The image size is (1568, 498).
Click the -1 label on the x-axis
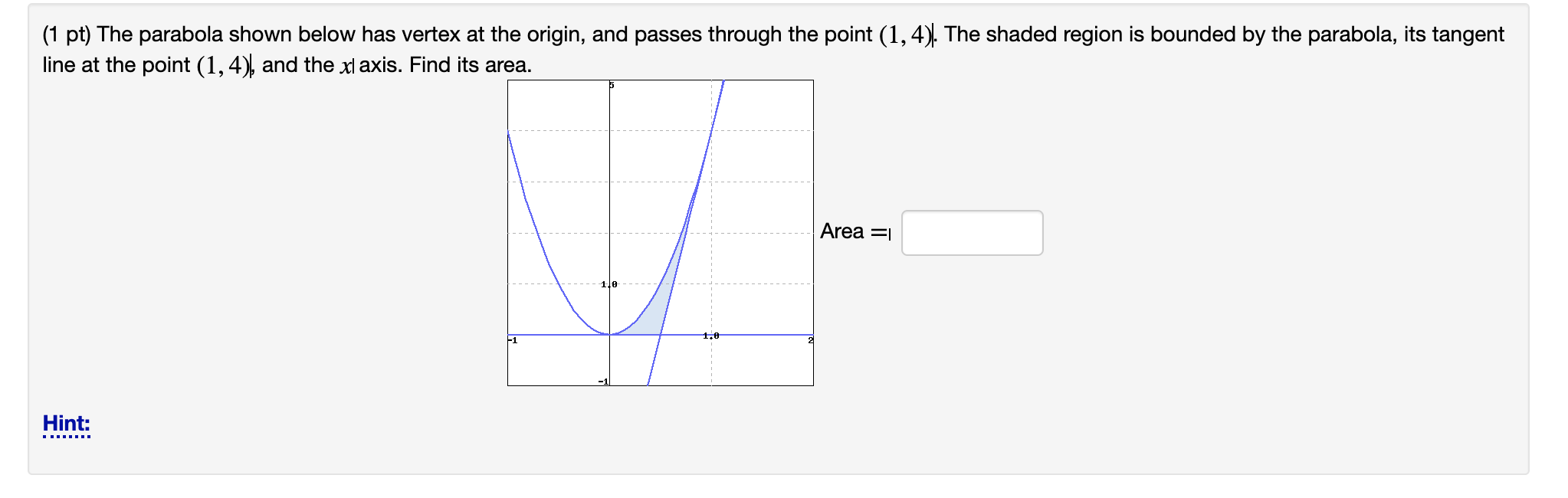[x=512, y=339]
